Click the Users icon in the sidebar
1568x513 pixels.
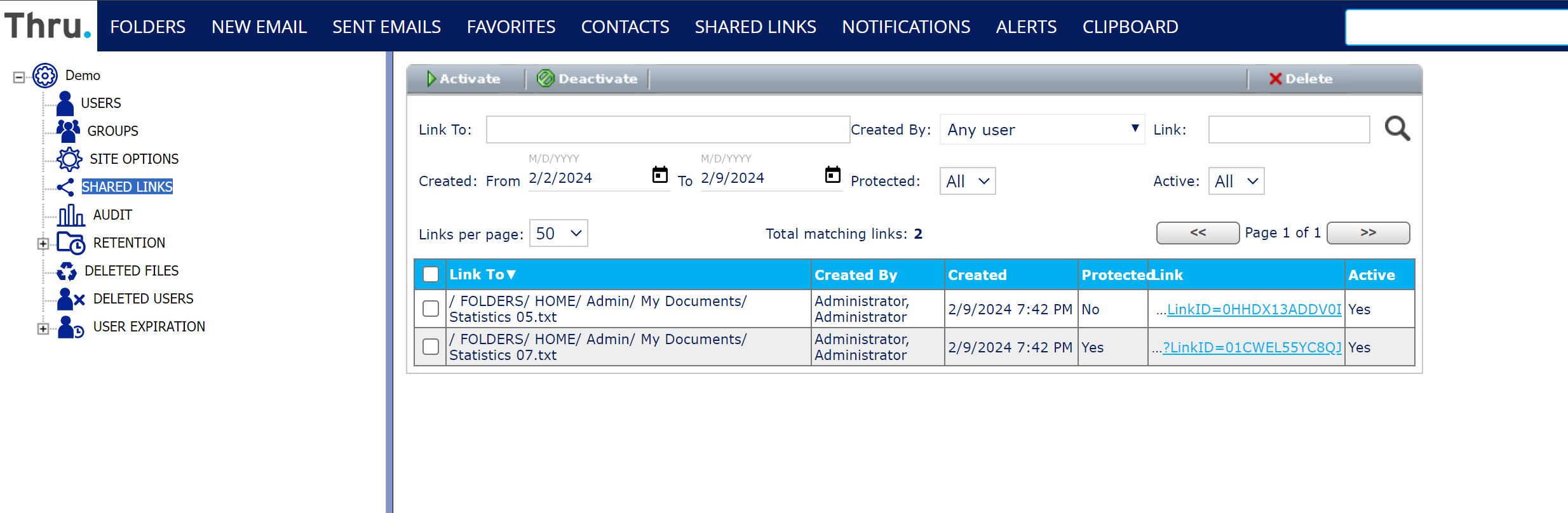65,103
